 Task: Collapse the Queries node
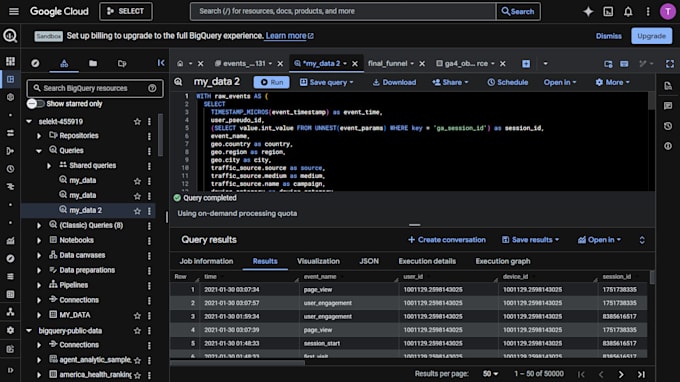pyautogui.click(x=39, y=151)
